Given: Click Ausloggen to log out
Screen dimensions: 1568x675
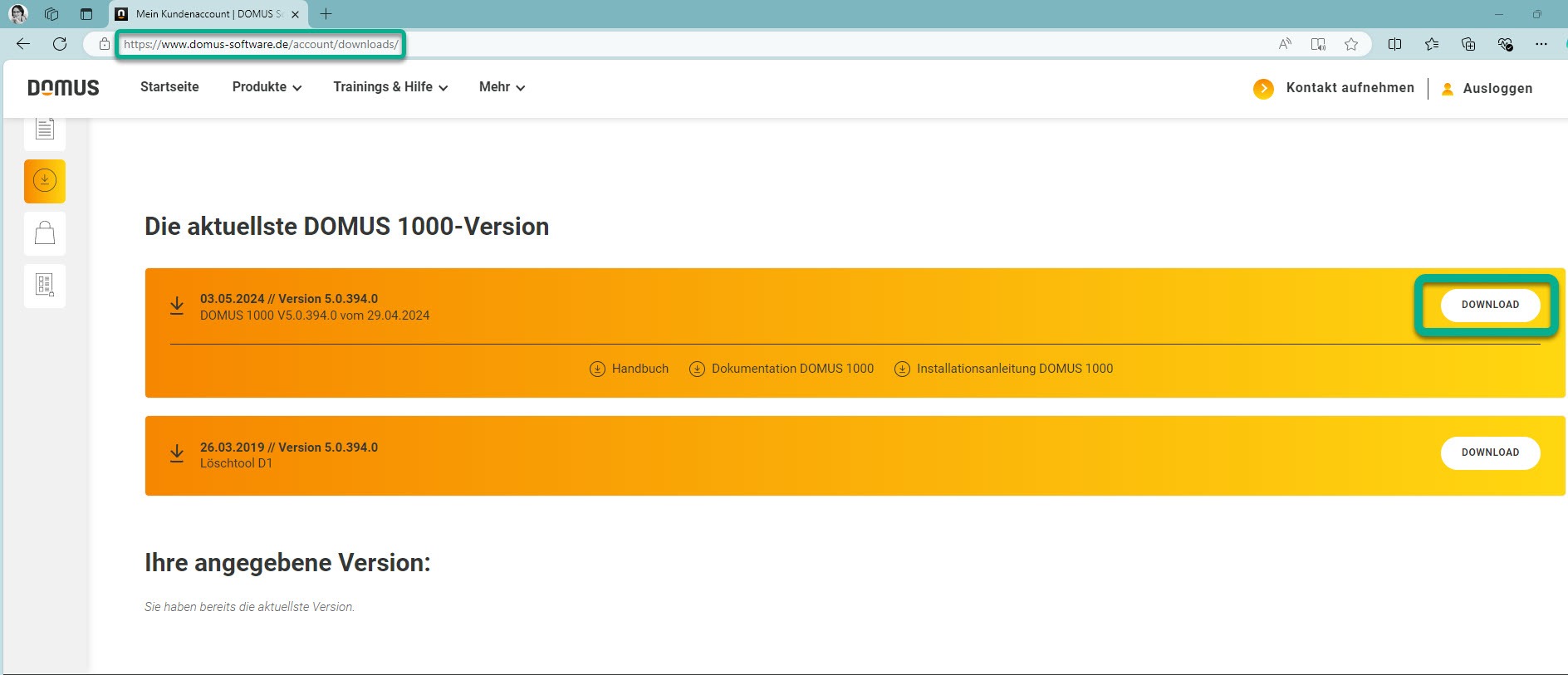Looking at the screenshot, I should 1498,89.
